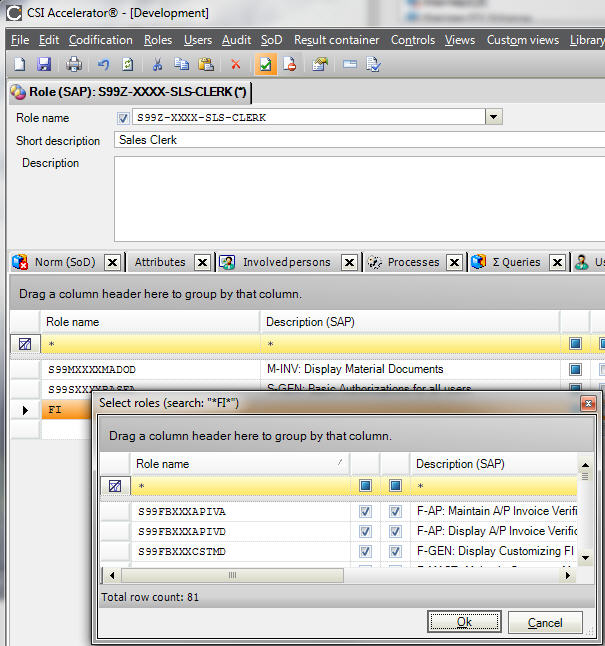The height and width of the screenshot is (646, 605).
Task: Toggle second checkbox for S99FBXXXAPIVA
Action: (395, 511)
